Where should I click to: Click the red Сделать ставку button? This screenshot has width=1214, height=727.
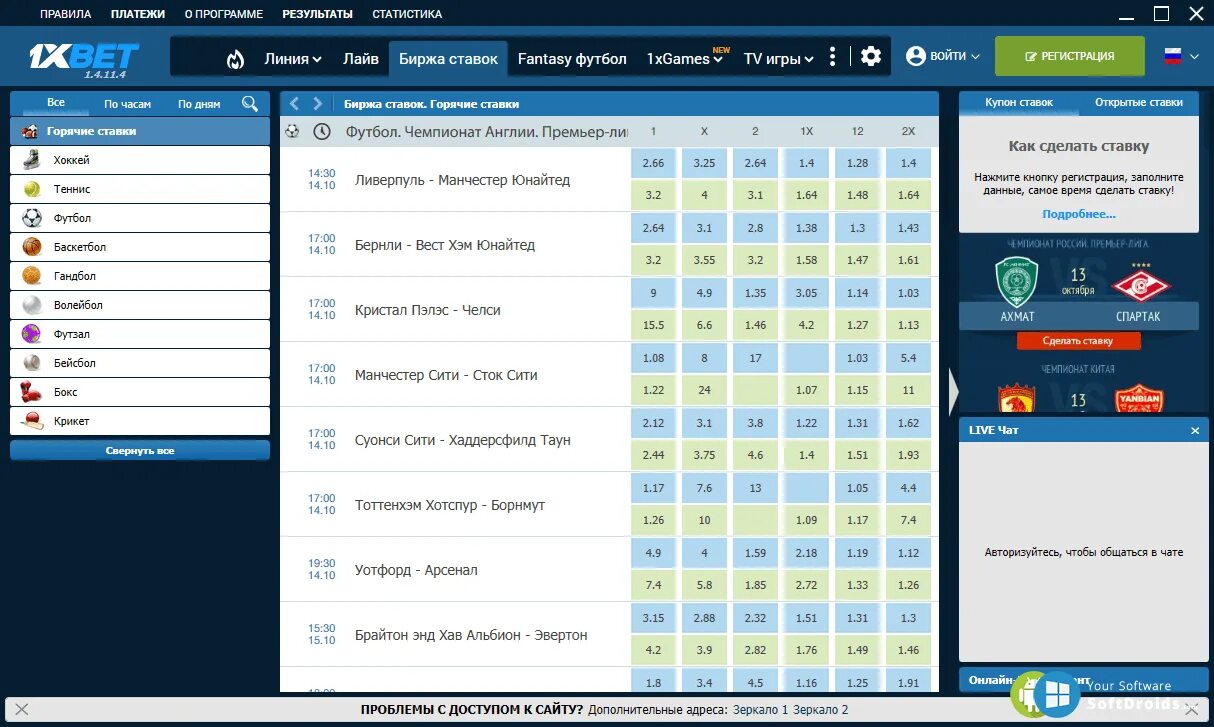[1078, 341]
